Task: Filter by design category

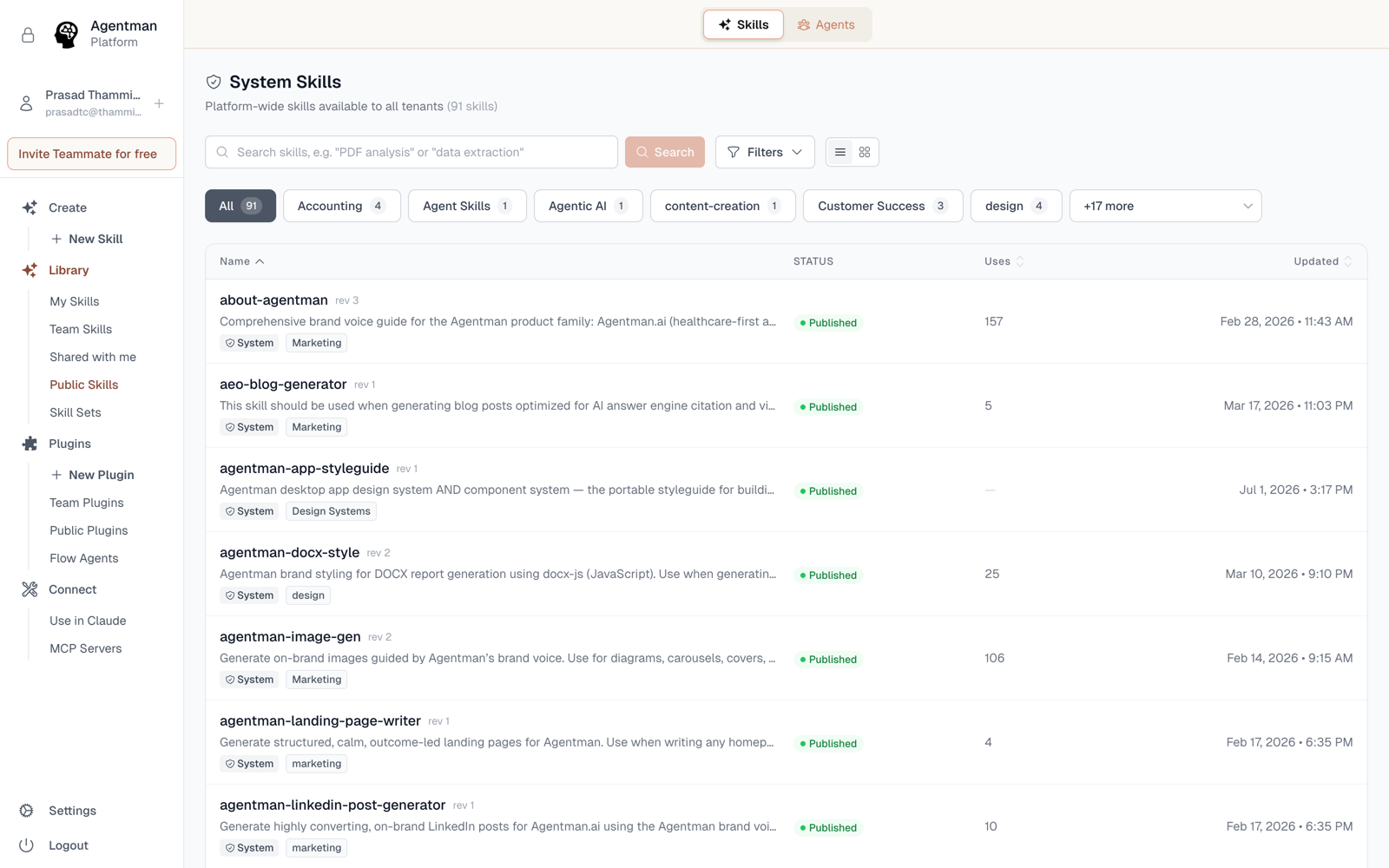Action: (x=1017, y=206)
